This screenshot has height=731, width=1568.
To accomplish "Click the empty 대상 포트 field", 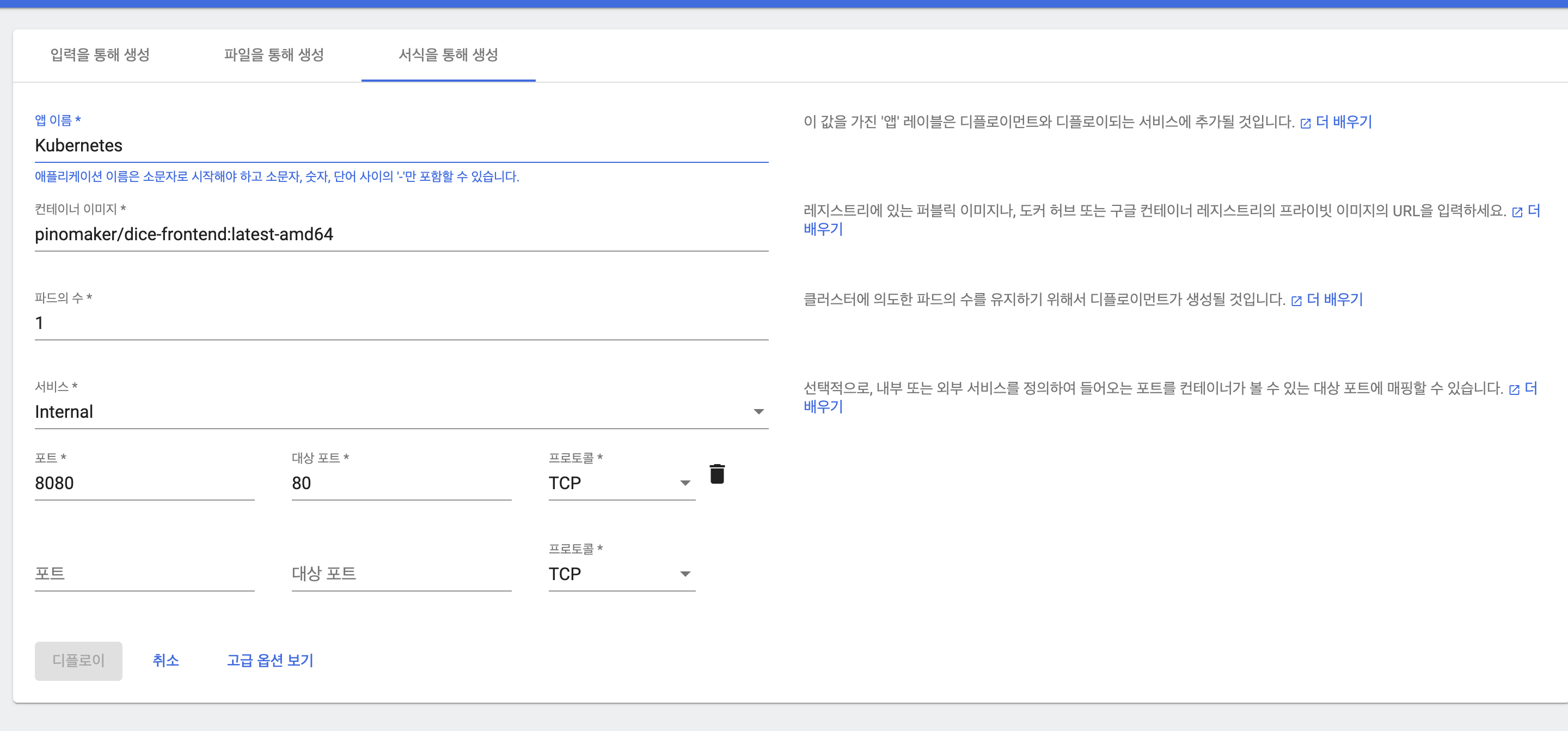I will pos(401,574).
